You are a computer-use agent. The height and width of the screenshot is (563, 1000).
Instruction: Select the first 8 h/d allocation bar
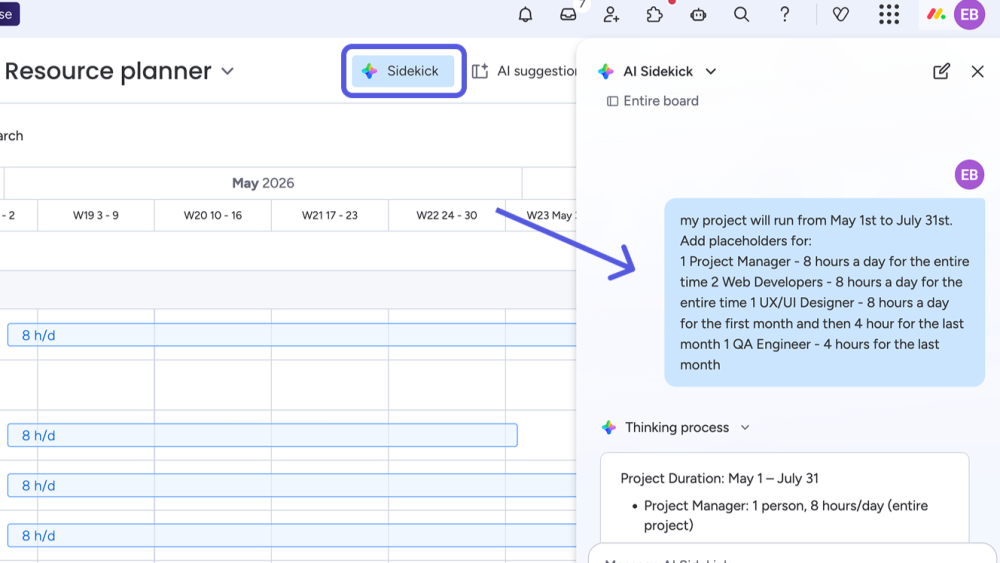290,335
